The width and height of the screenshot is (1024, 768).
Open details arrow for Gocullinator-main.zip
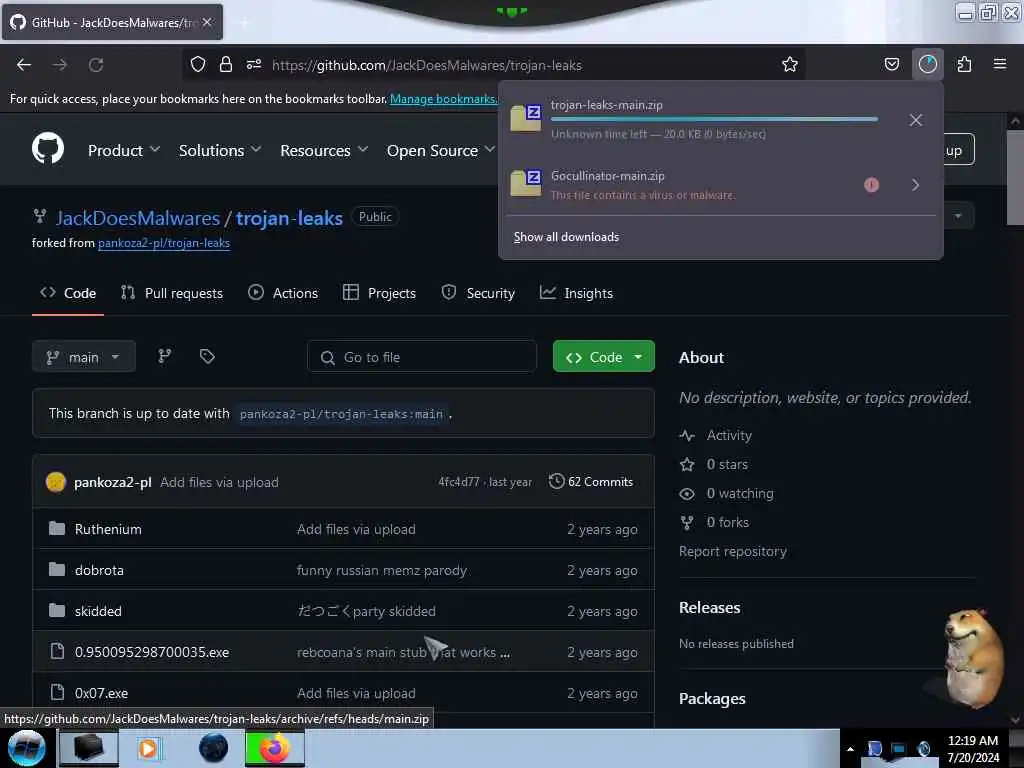[916, 185]
